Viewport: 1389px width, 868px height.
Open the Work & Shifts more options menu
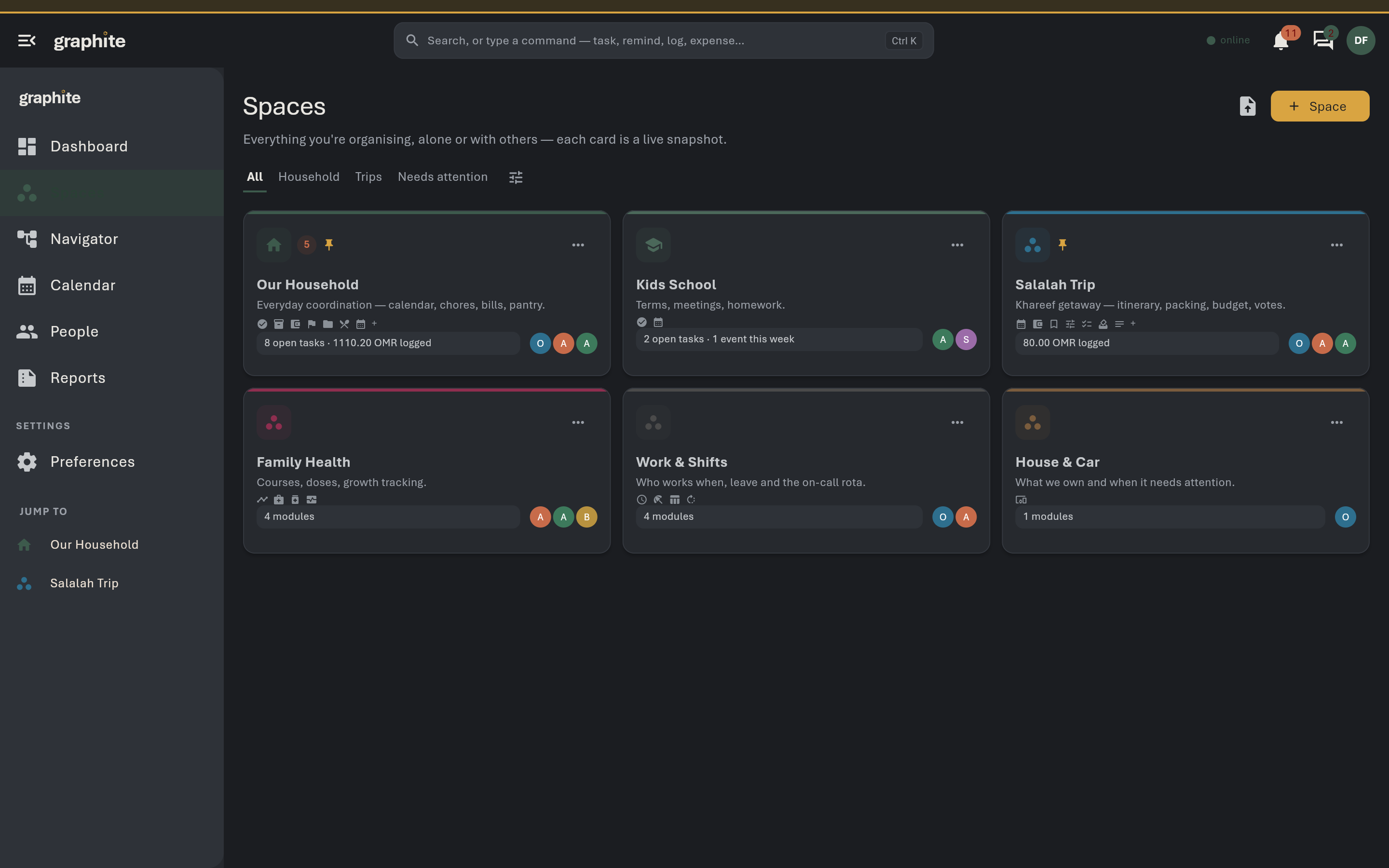[957, 422]
